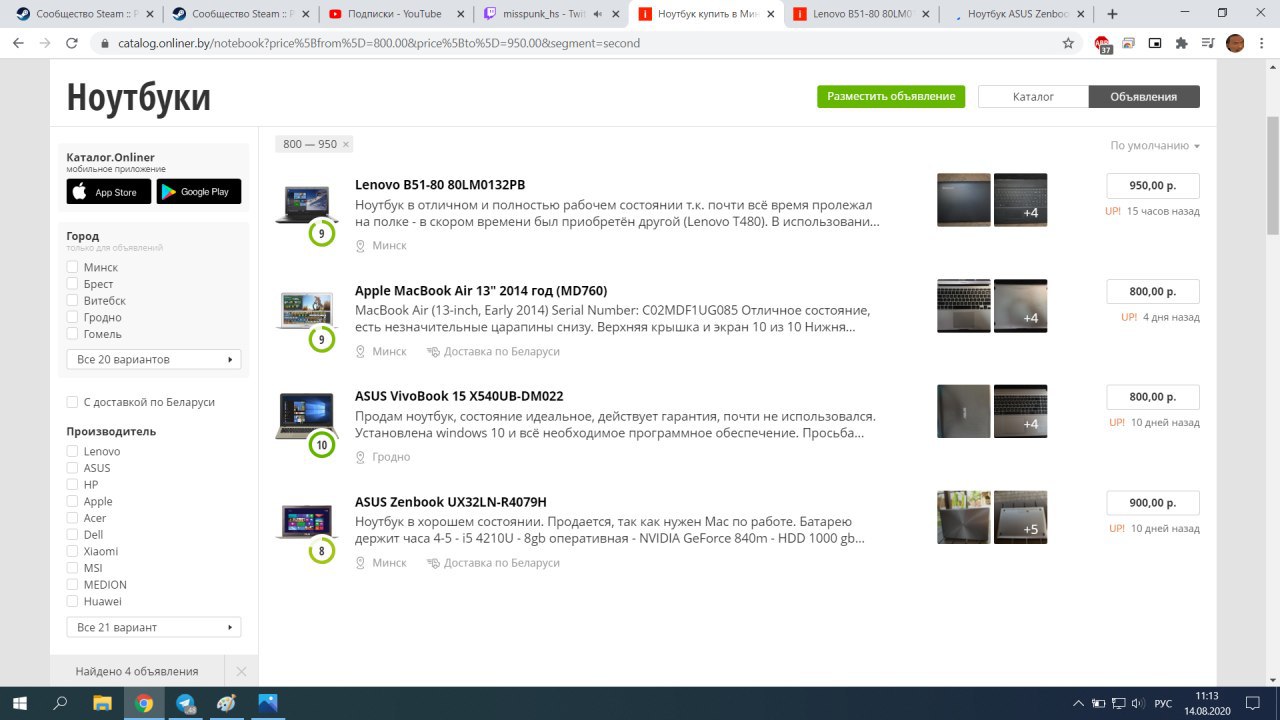Bookmark this page with the star icon
The image size is (1280, 720).
[1068, 43]
